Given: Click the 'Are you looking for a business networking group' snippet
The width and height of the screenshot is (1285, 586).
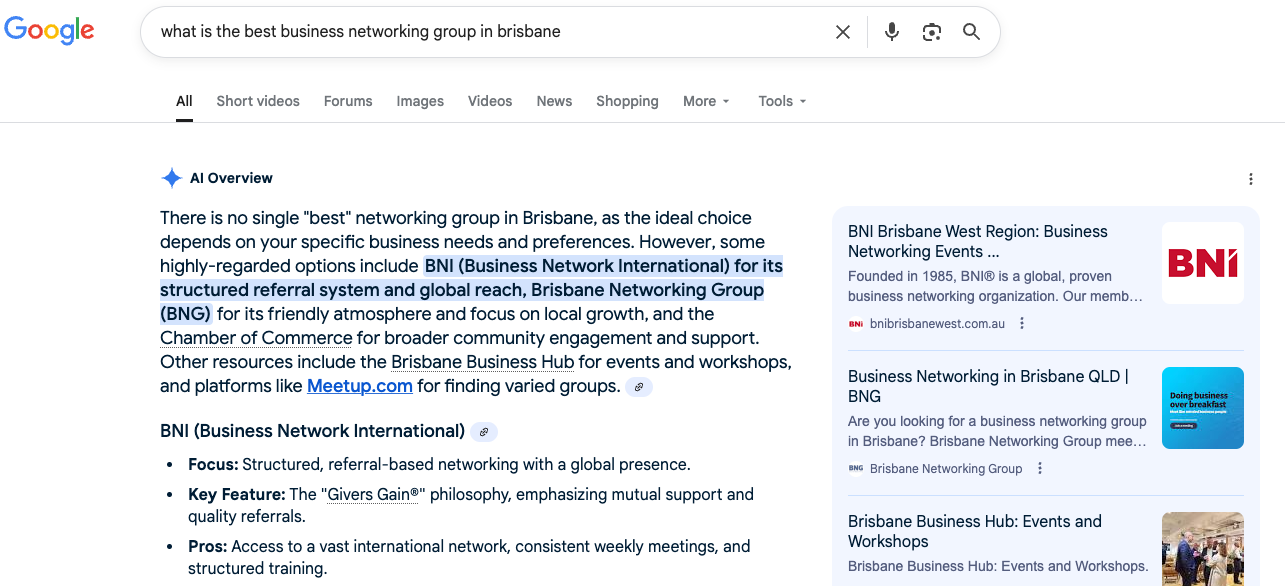Looking at the screenshot, I should (997, 431).
